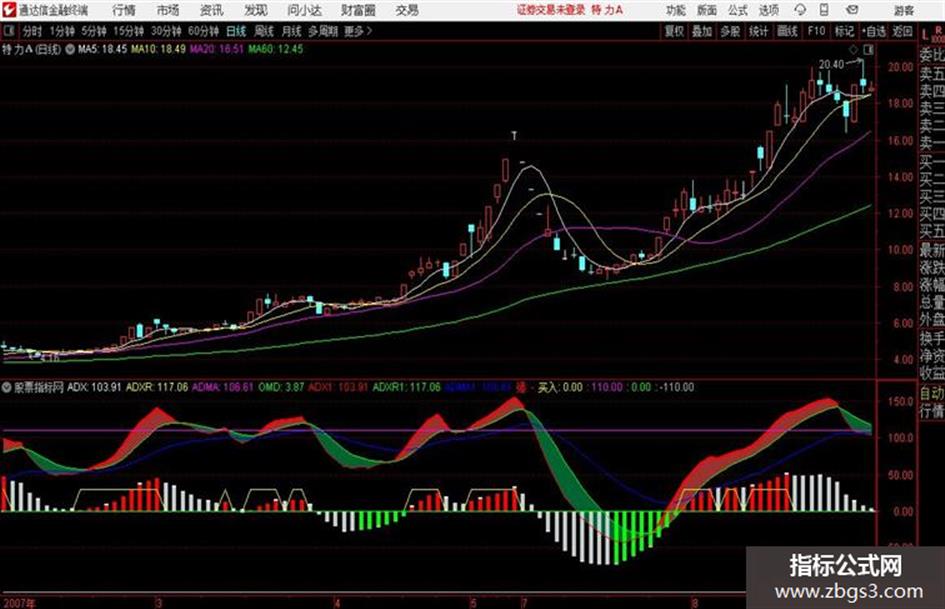Click the 通达信 red logo icon
The width and height of the screenshot is (945, 609).
9,10
